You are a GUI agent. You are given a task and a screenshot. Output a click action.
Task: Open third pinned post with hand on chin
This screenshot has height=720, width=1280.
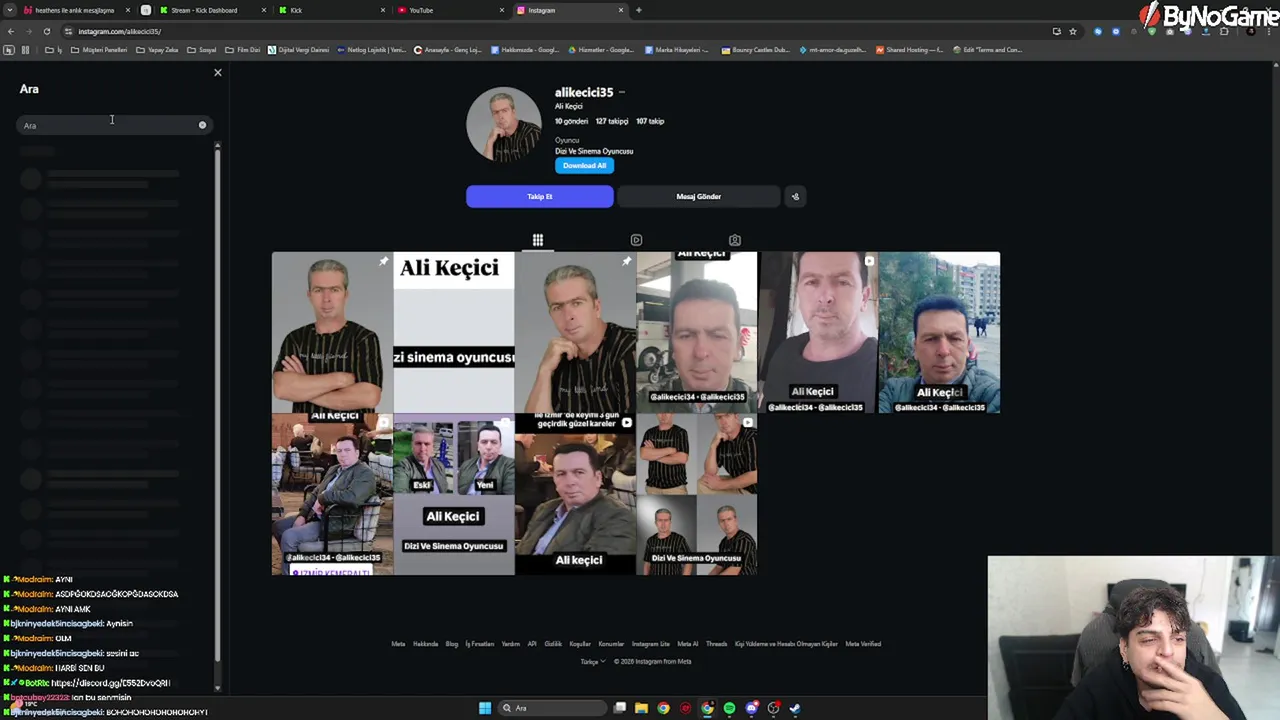coord(575,332)
